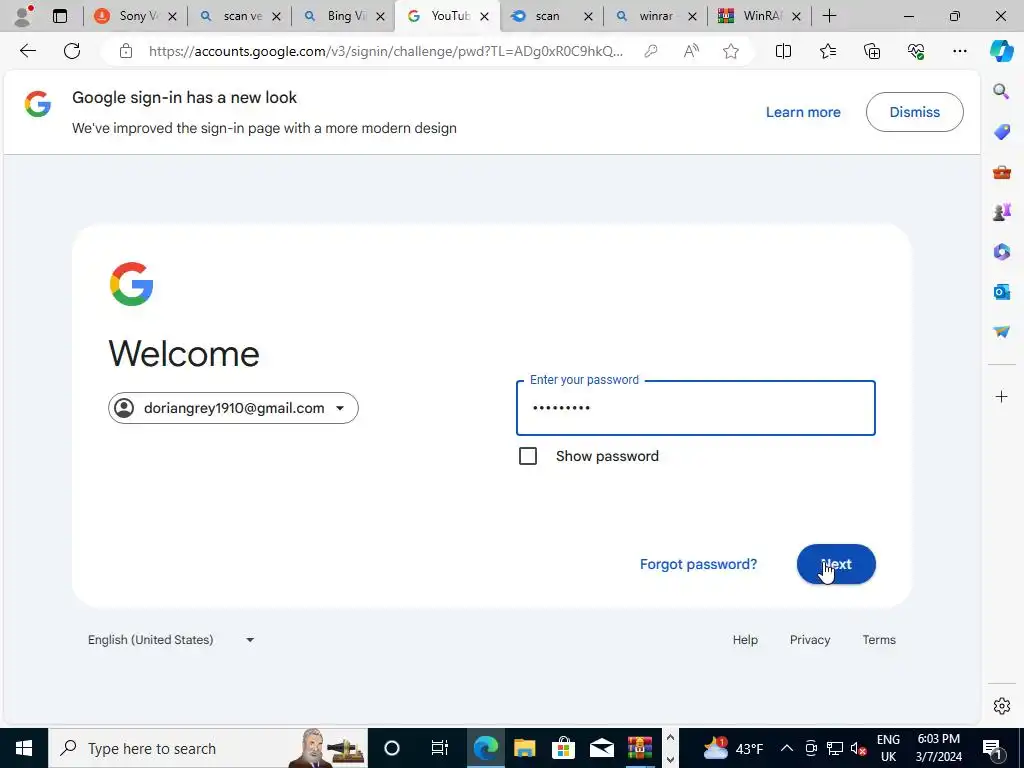Screen dimensions: 1024x768
Task: Open the Copilot sidebar icon
Action: click(x=1001, y=51)
